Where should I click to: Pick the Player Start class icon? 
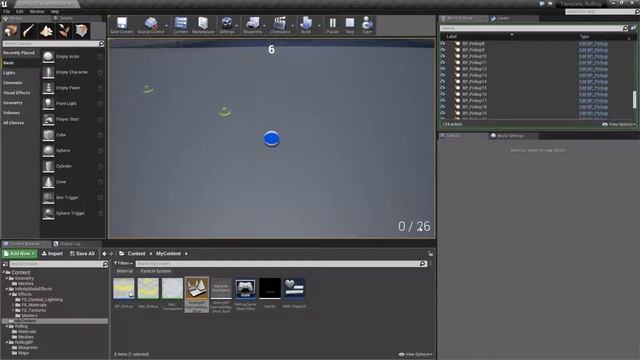48,119
